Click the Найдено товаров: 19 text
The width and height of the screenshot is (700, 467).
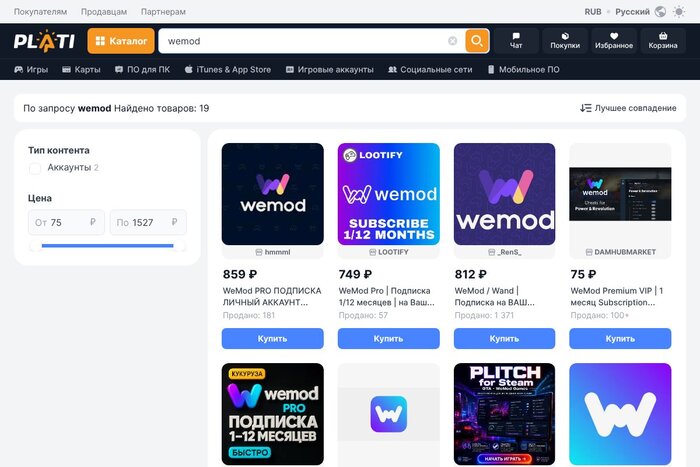pyautogui.click(x=162, y=108)
